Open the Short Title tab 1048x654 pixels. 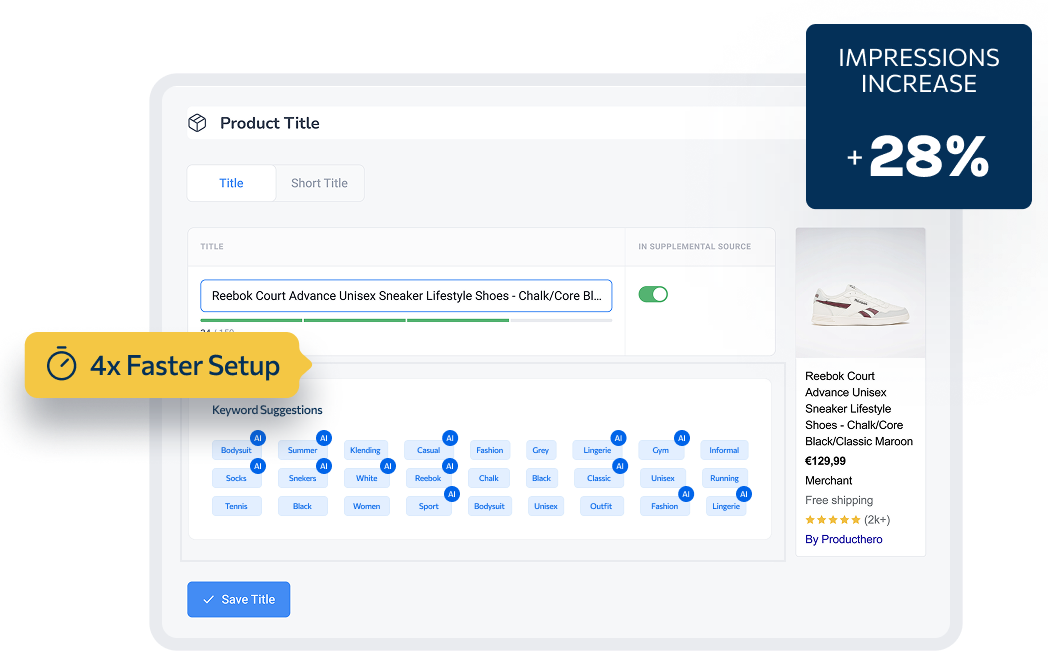319,183
